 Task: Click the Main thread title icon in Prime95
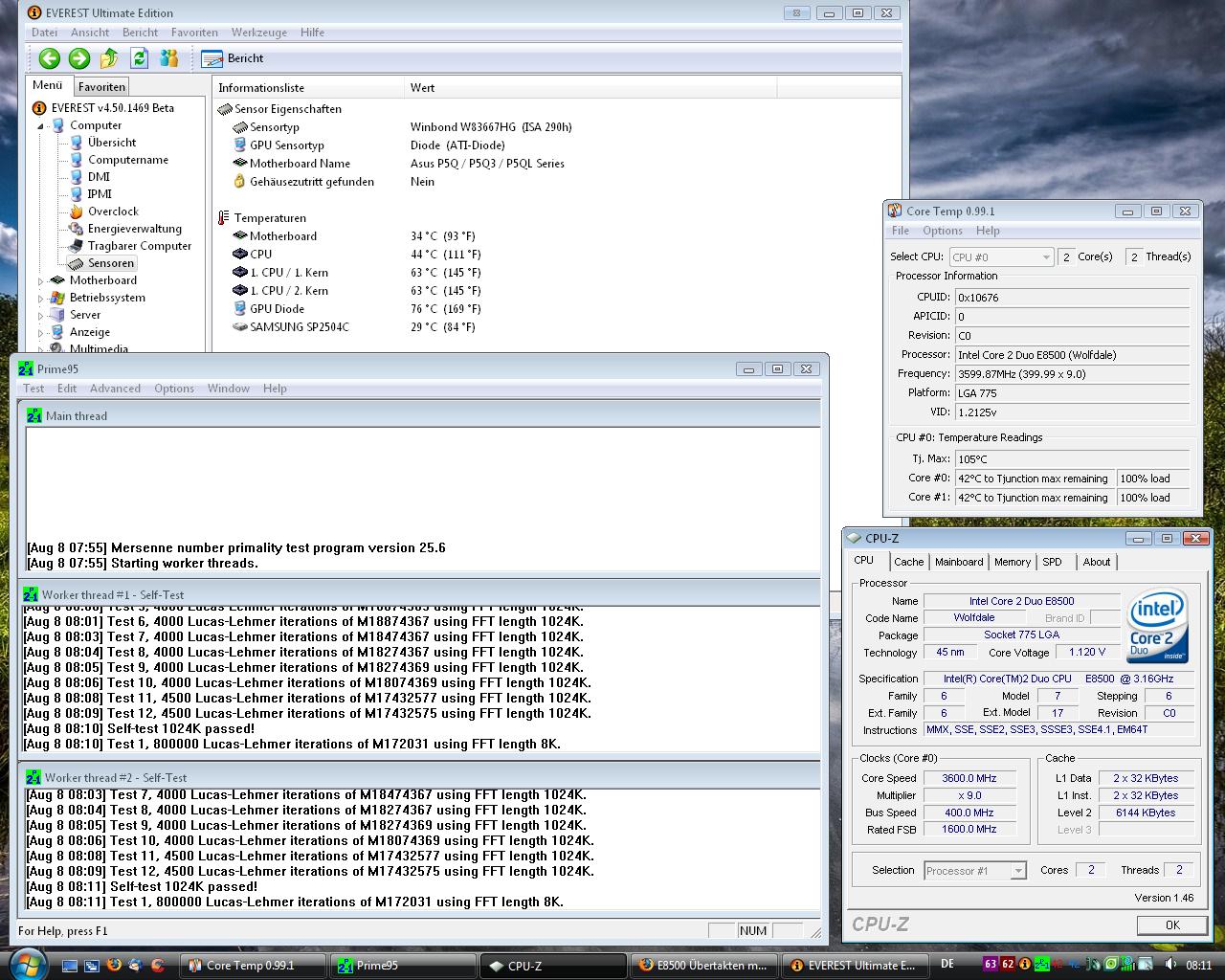[33, 416]
